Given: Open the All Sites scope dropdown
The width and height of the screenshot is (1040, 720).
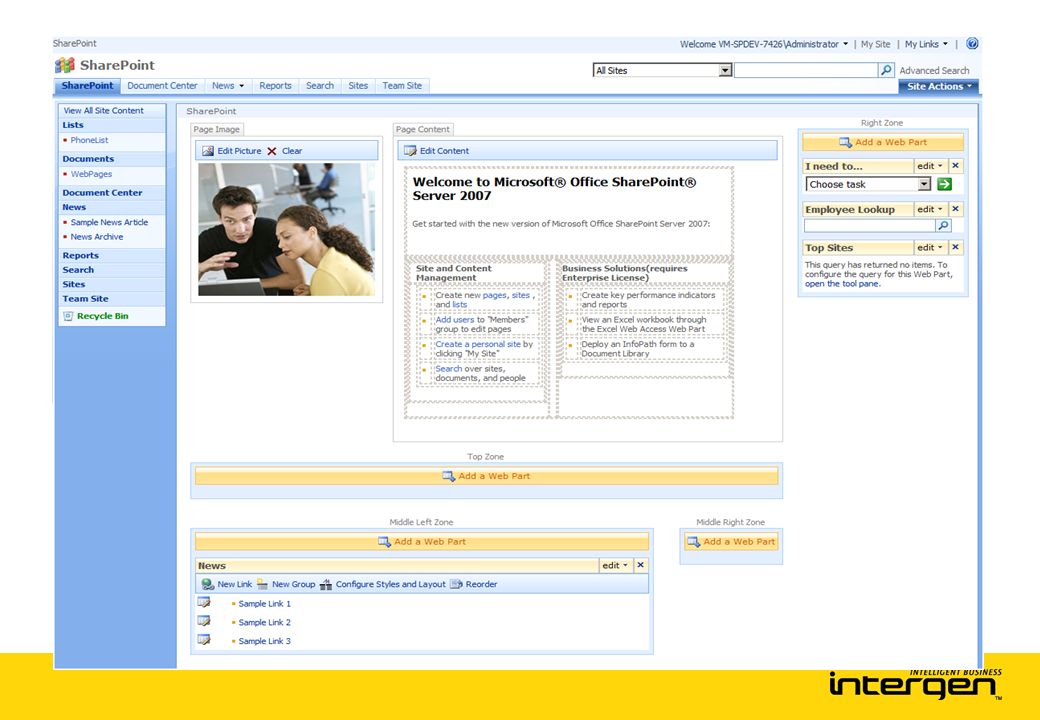Looking at the screenshot, I should 725,70.
